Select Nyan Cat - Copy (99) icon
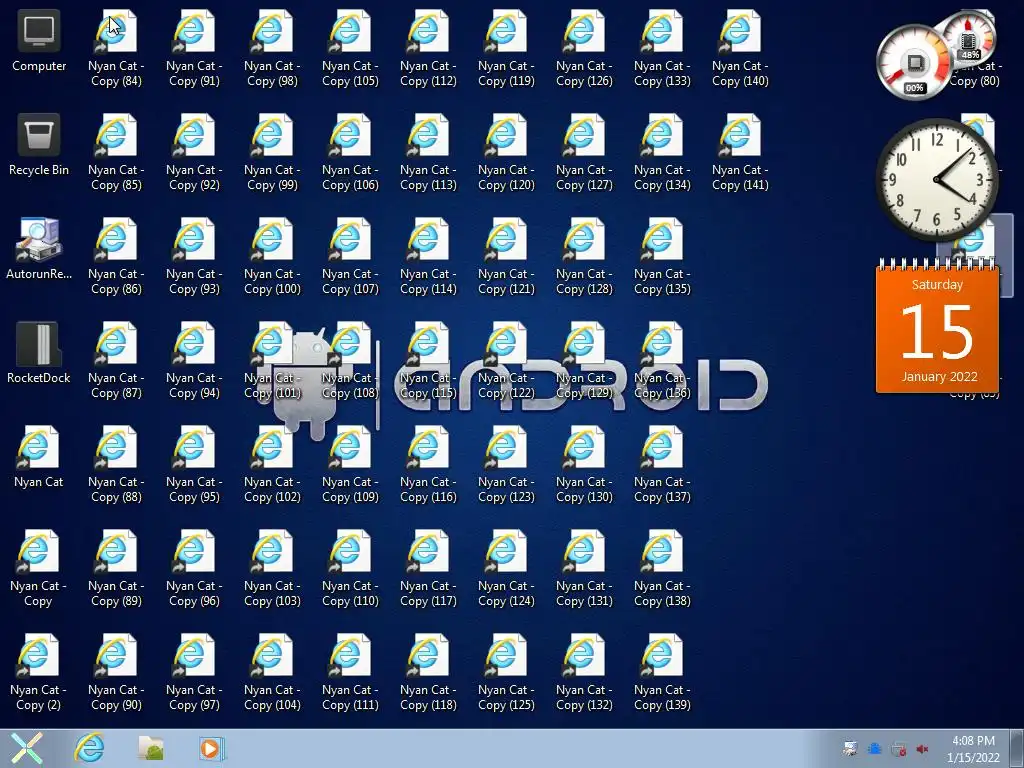The image size is (1024, 768). [x=272, y=153]
